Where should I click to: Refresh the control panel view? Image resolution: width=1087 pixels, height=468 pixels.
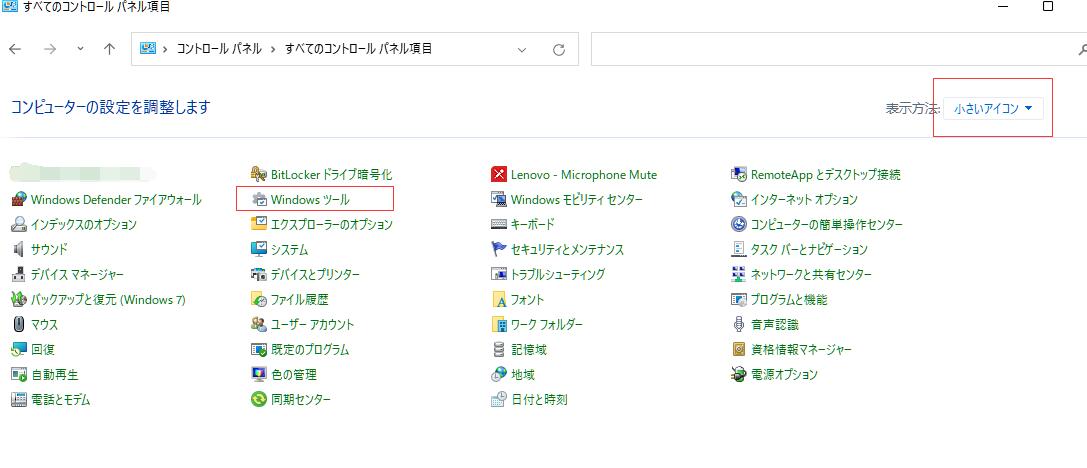point(559,50)
